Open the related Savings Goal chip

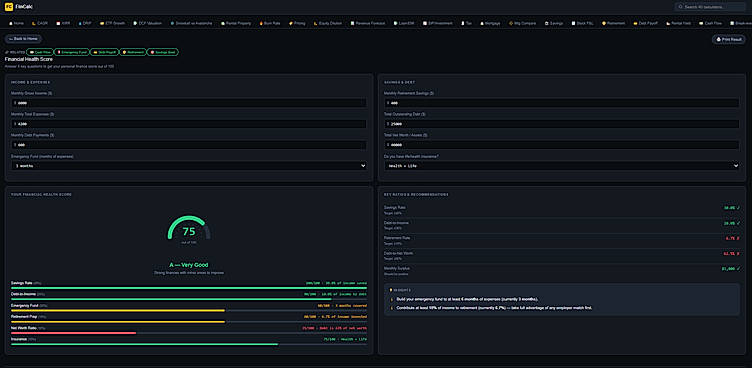coord(163,52)
